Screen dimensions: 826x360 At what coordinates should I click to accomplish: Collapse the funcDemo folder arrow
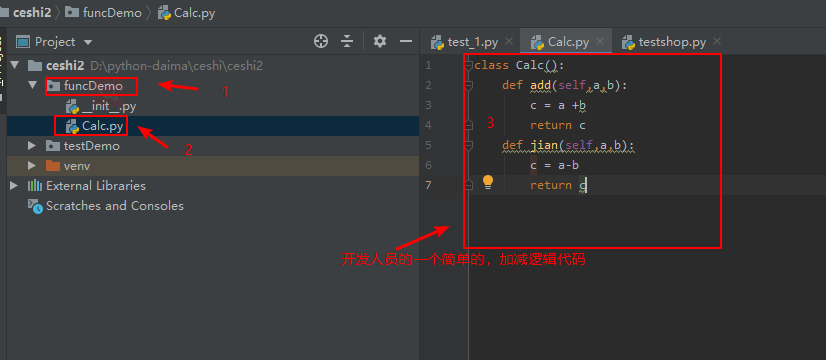coord(33,85)
